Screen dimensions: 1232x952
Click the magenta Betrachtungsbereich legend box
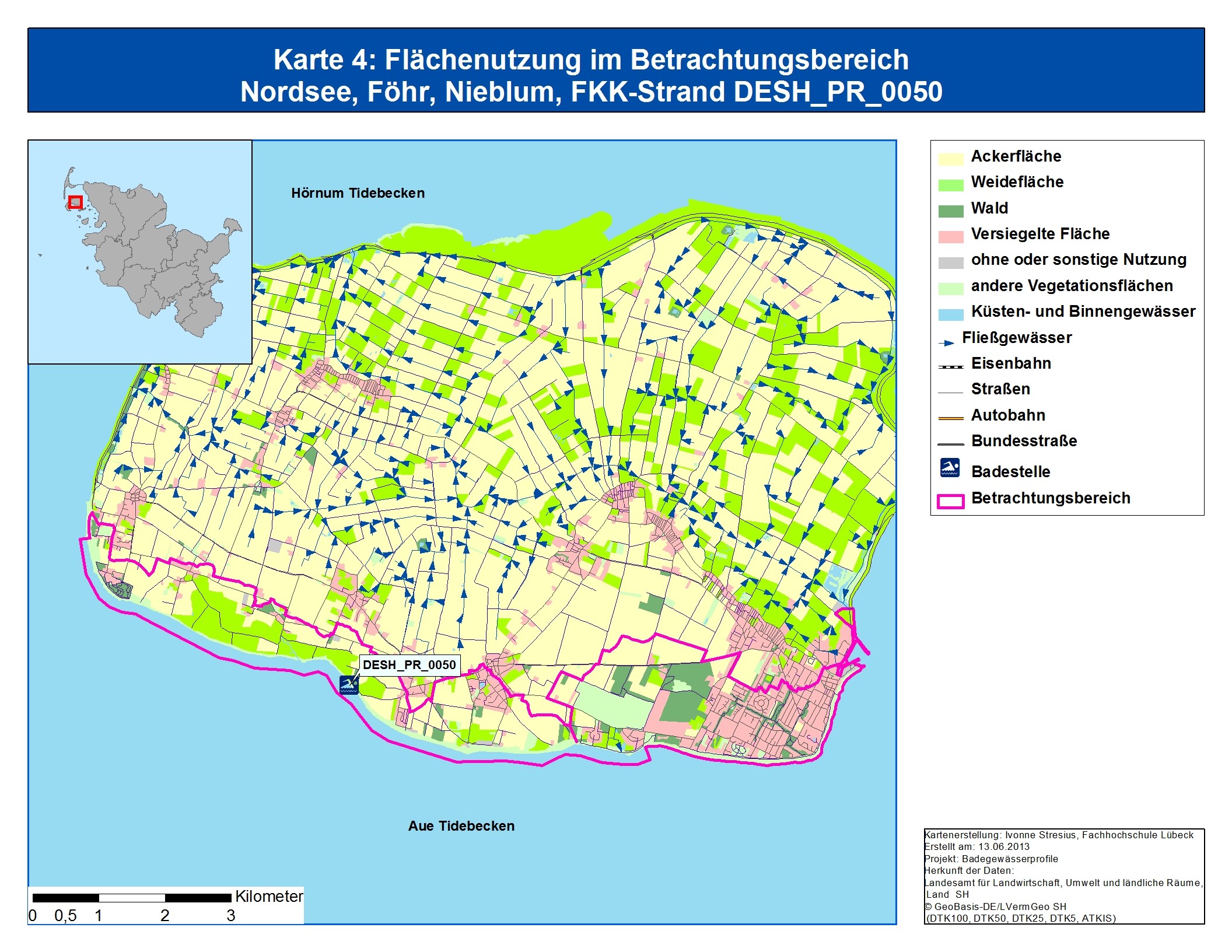click(x=951, y=502)
